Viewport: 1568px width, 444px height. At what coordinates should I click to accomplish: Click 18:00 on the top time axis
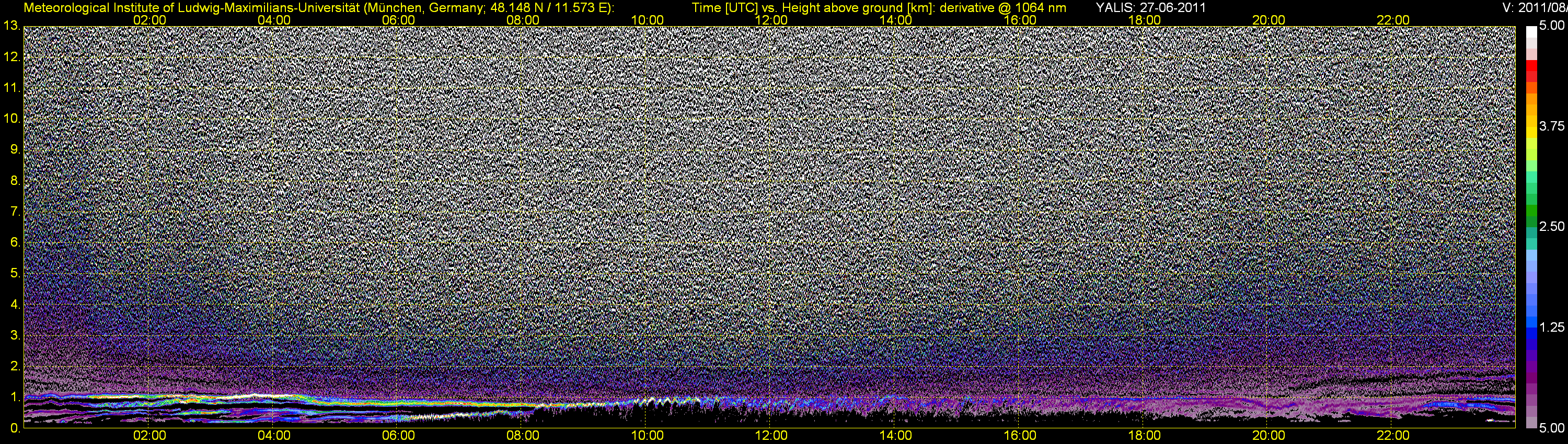1144,20
